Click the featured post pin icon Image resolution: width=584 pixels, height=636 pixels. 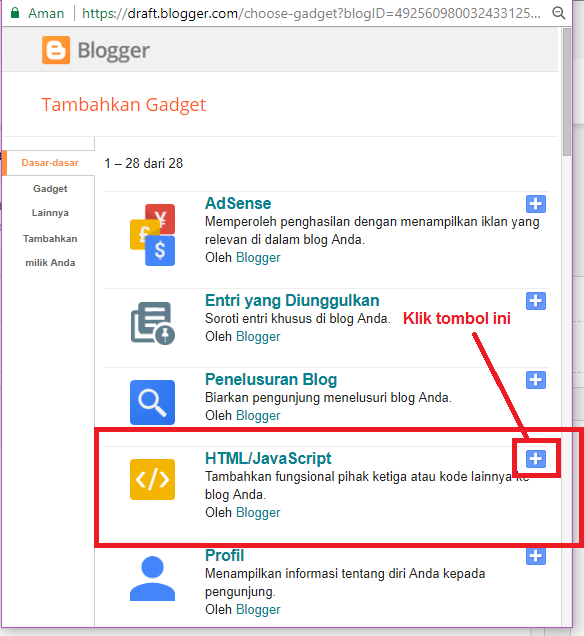[152, 323]
